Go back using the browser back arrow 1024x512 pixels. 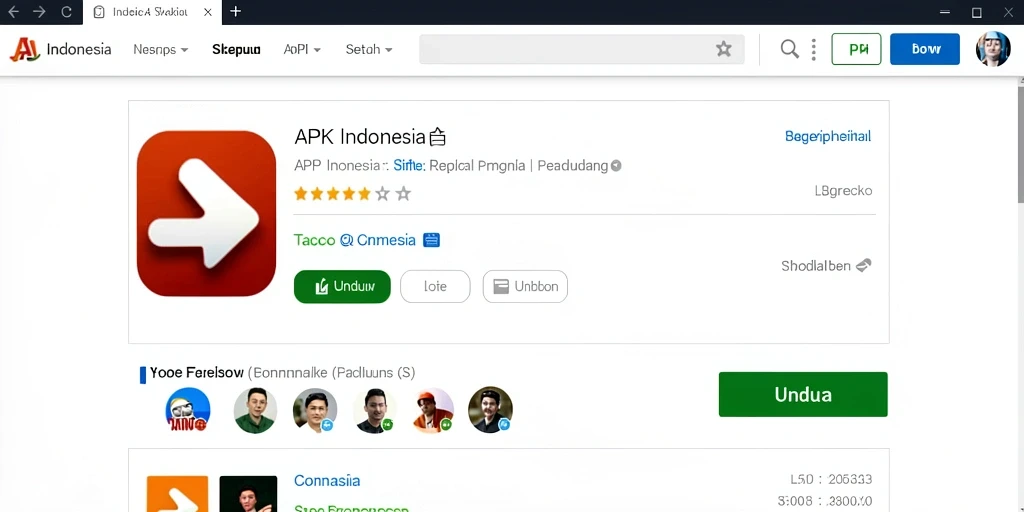point(13,12)
